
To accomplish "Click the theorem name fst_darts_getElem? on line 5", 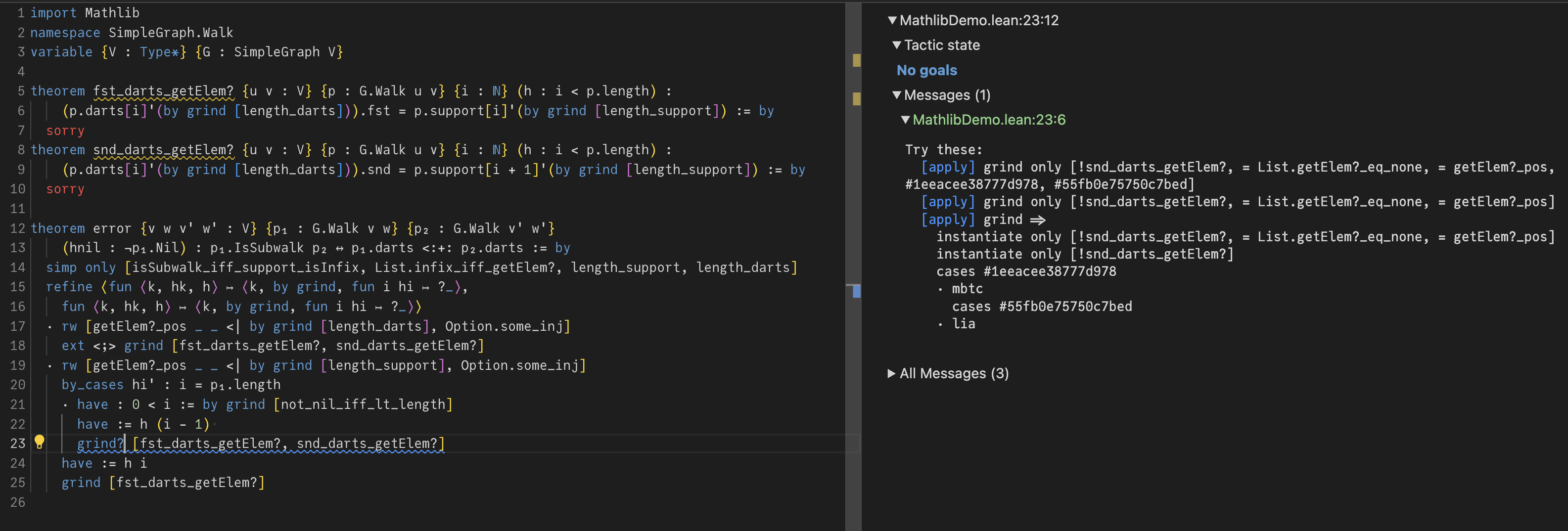I will point(163,91).
